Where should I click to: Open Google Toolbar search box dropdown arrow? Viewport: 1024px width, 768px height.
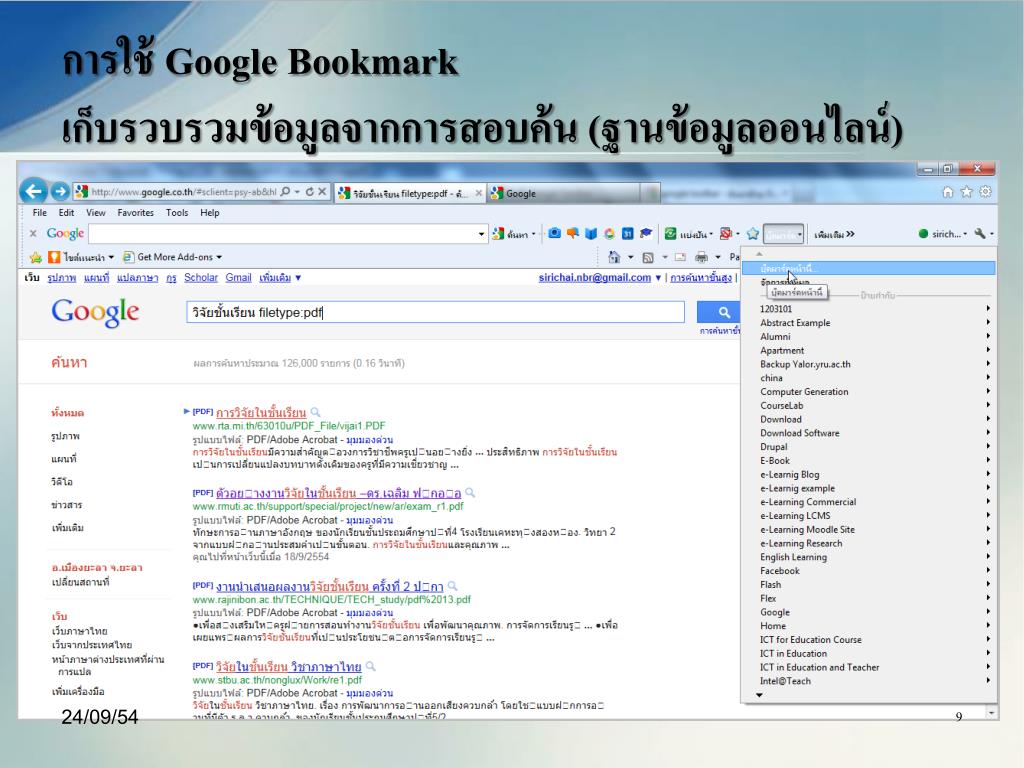(x=481, y=234)
